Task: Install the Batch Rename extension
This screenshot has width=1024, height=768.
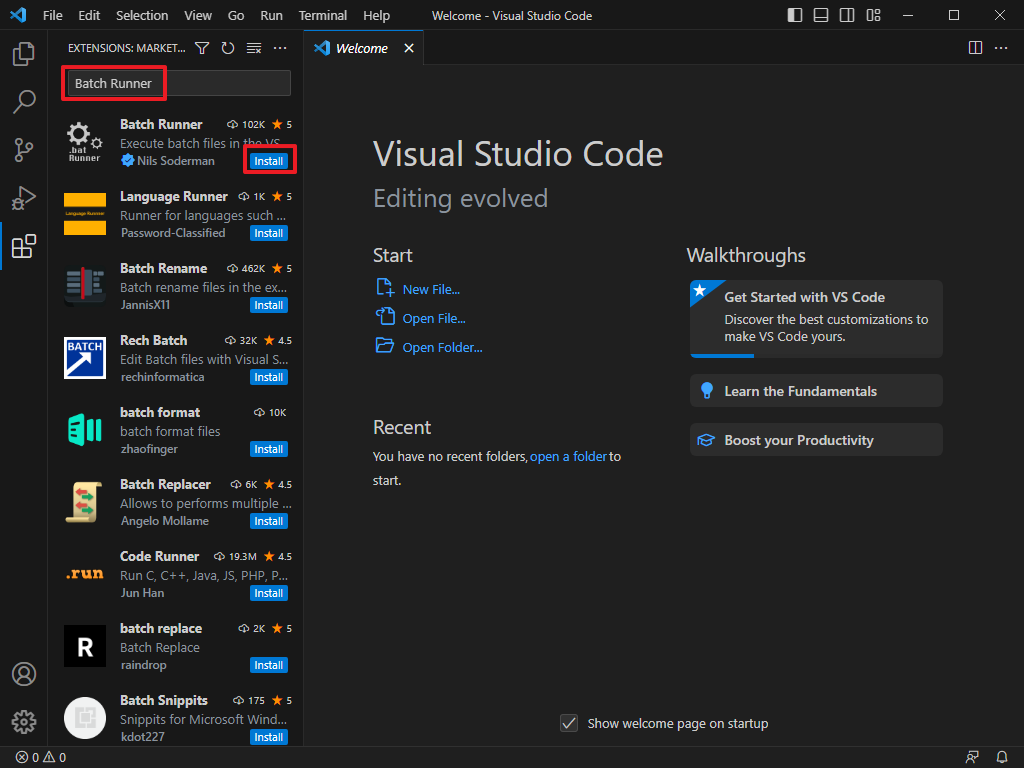Action: [x=269, y=305]
